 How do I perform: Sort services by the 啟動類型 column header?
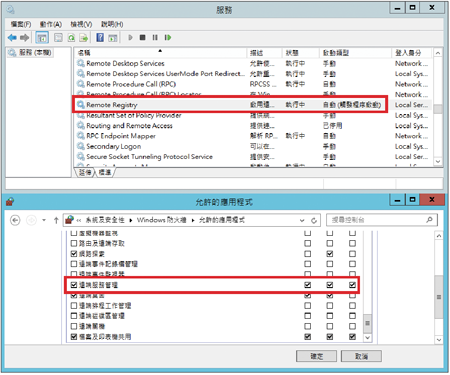pyautogui.click(x=356, y=53)
